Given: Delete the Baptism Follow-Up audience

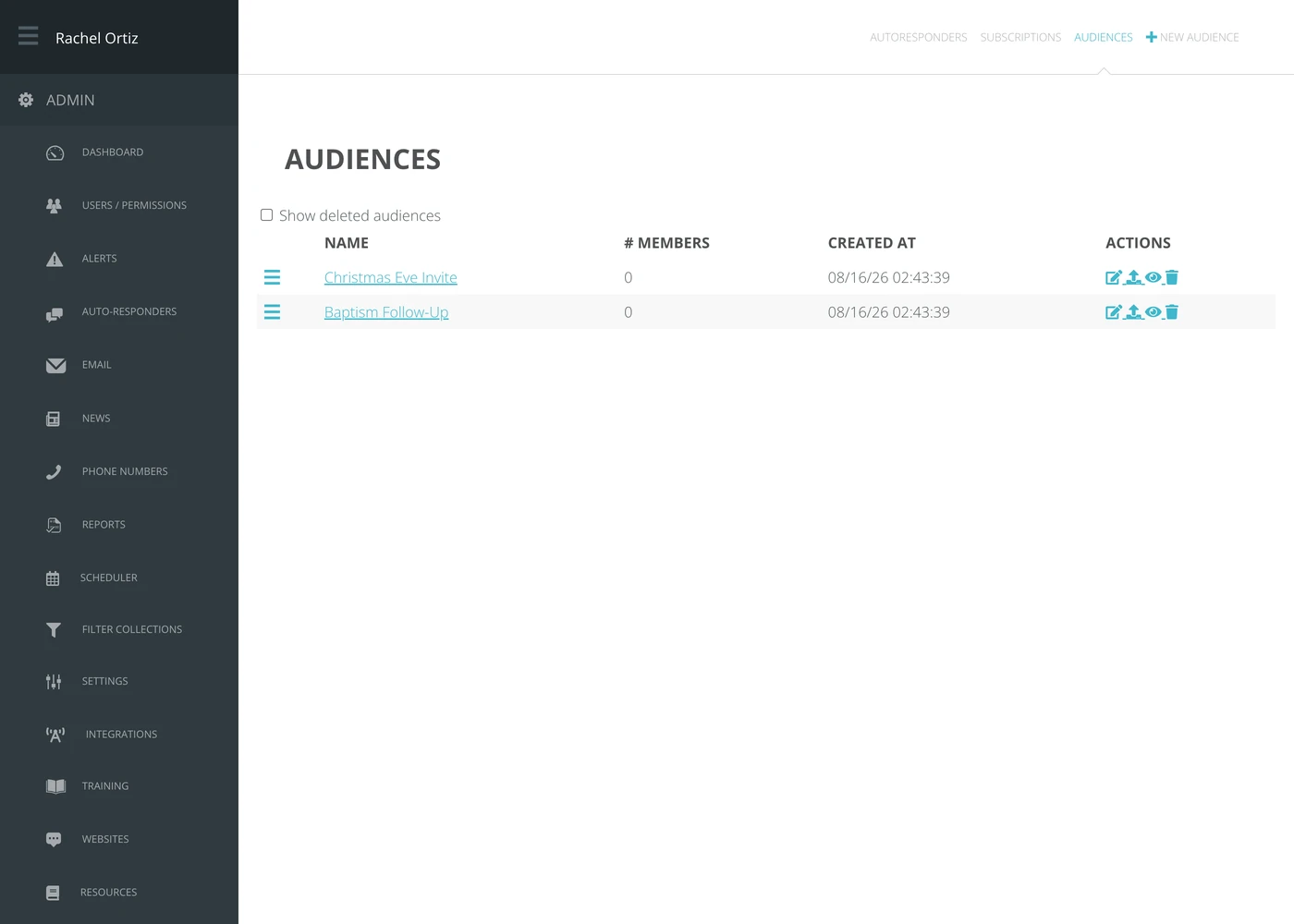Looking at the screenshot, I should [1172, 312].
